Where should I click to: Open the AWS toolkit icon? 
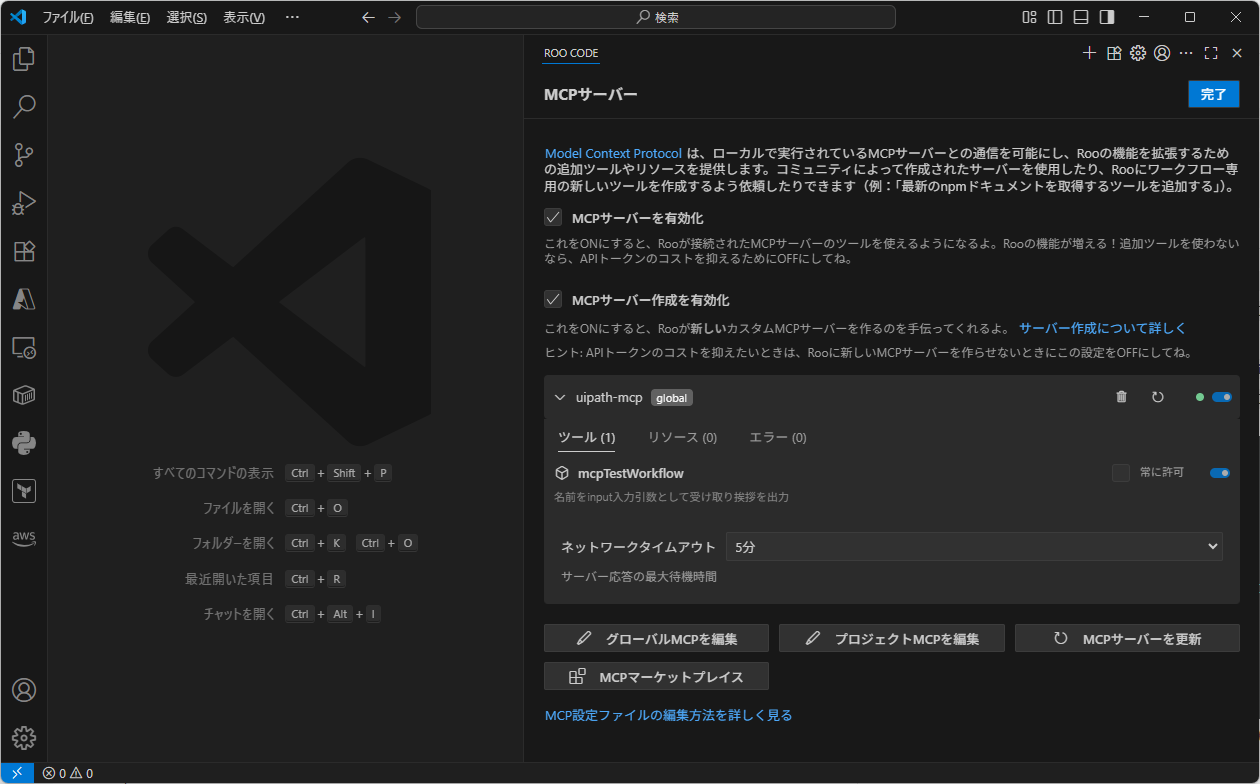[x=24, y=538]
